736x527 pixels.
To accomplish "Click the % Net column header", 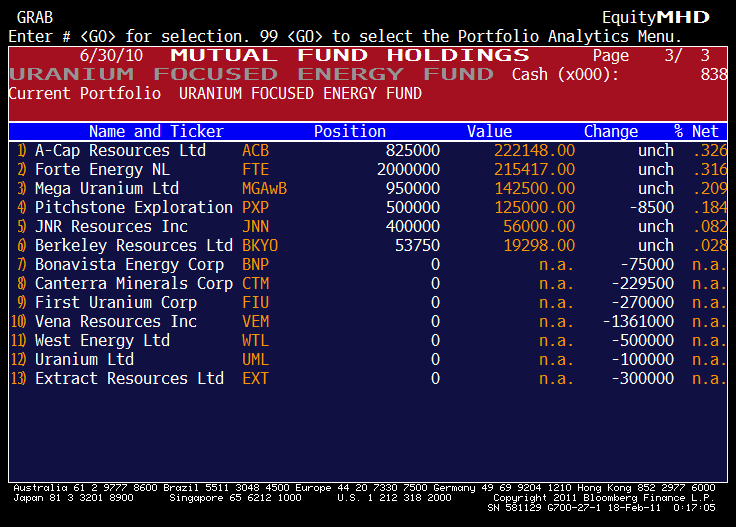I will [696, 131].
